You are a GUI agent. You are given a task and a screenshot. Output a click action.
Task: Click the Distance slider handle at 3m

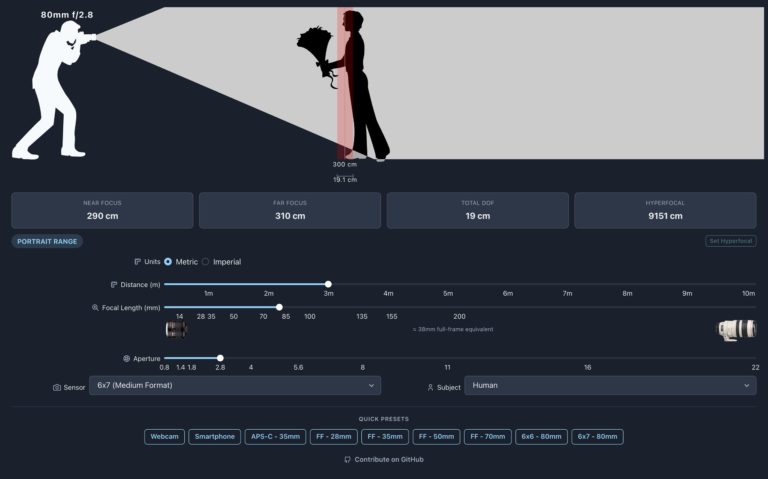[x=328, y=284]
